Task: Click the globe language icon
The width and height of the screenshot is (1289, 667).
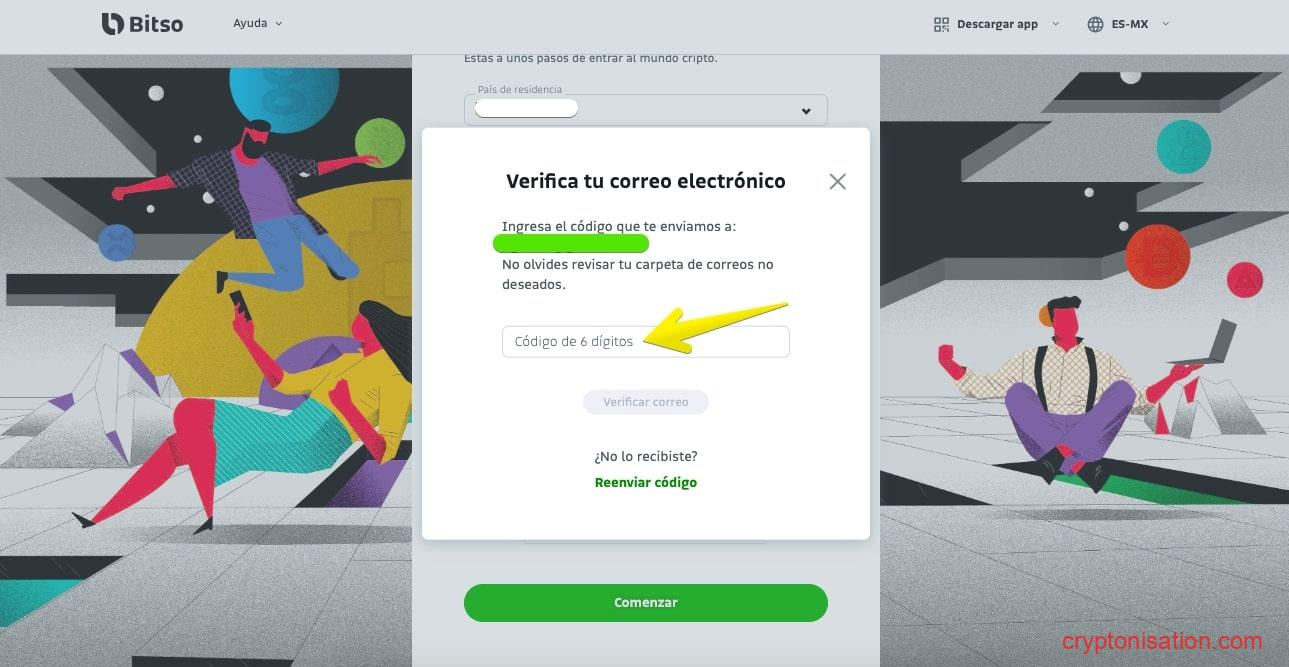Action: [x=1095, y=24]
